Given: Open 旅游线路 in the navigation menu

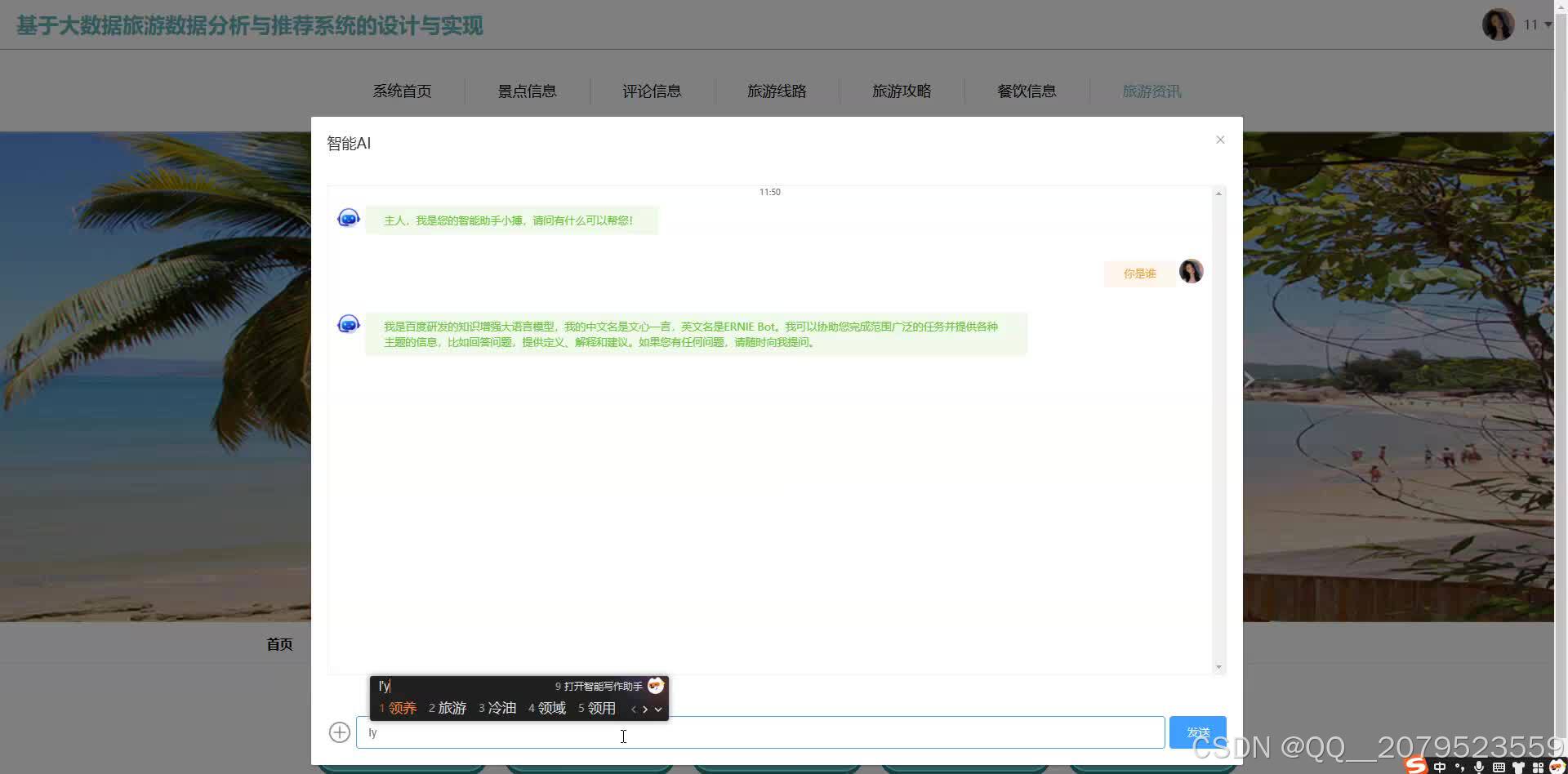Looking at the screenshot, I should 777,91.
